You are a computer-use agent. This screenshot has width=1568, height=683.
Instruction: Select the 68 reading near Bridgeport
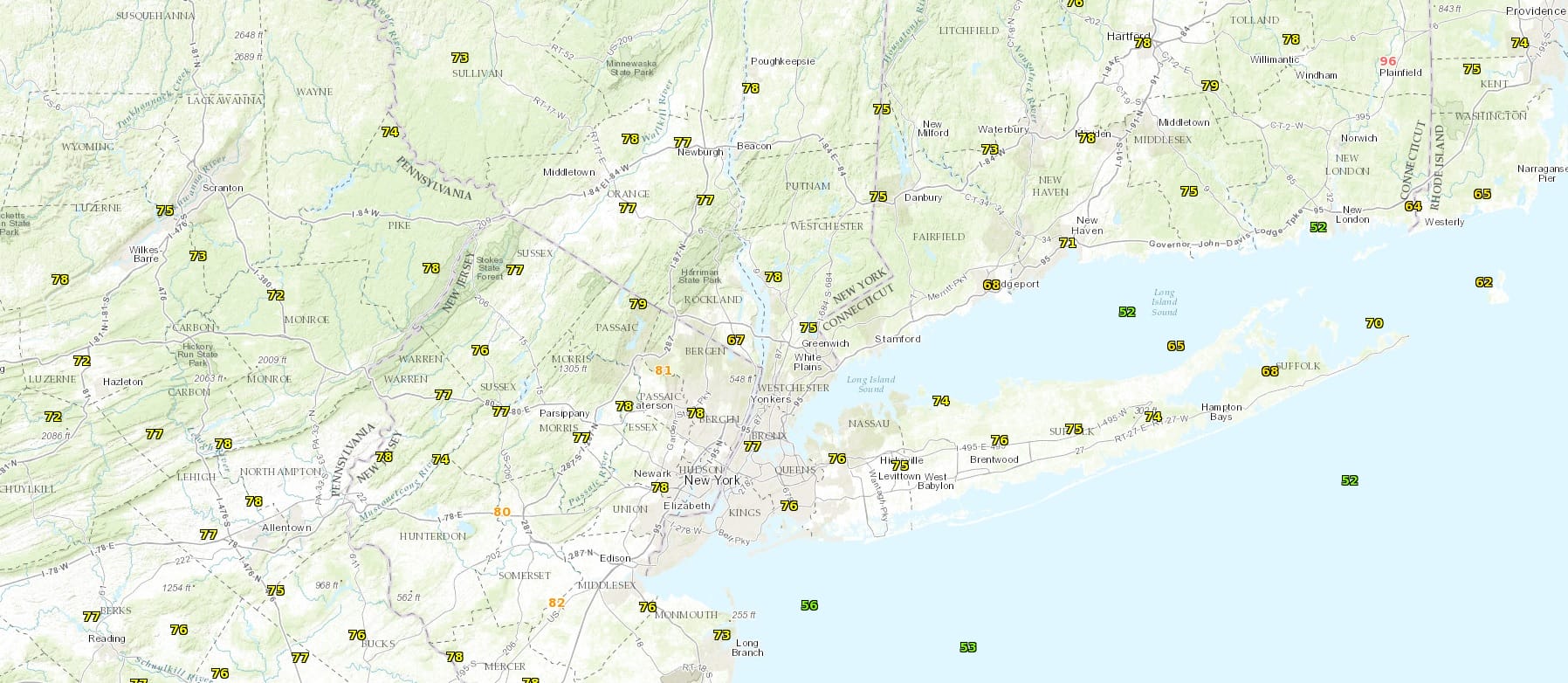click(x=991, y=285)
